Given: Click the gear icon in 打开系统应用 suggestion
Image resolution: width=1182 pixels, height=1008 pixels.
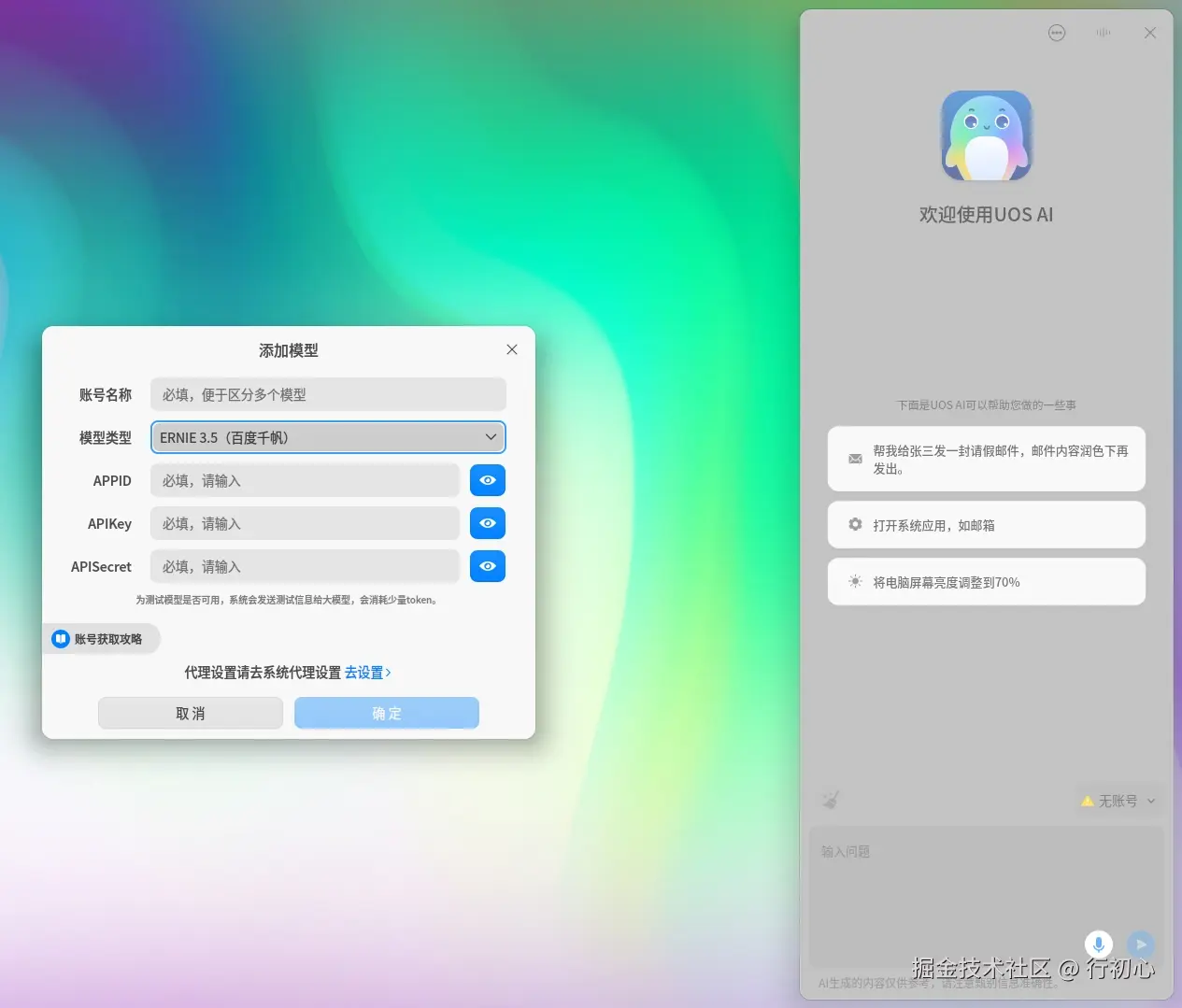Looking at the screenshot, I should click(x=855, y=525).
